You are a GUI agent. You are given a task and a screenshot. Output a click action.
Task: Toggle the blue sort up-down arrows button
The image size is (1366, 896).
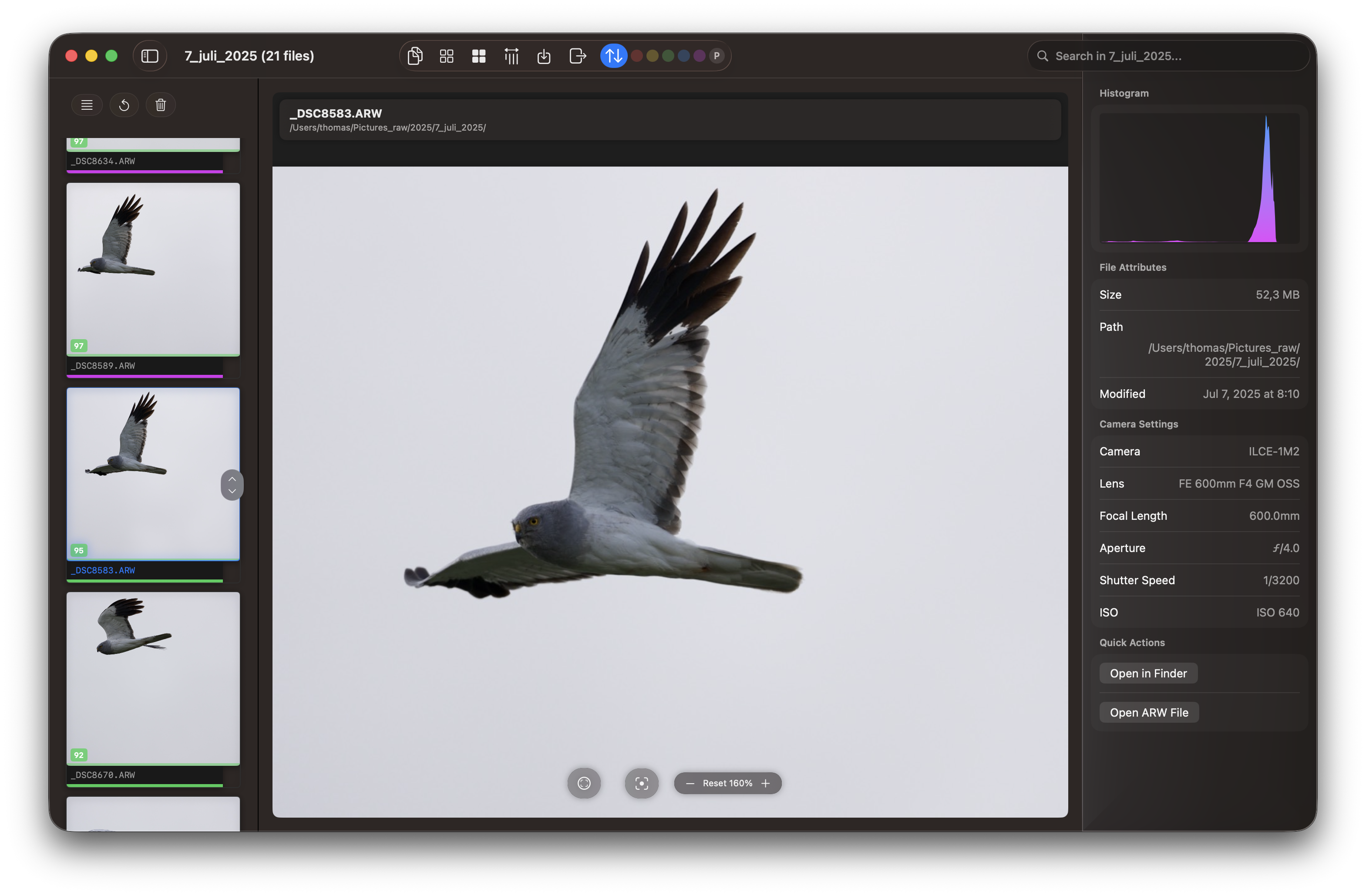(x=613, y=56)
